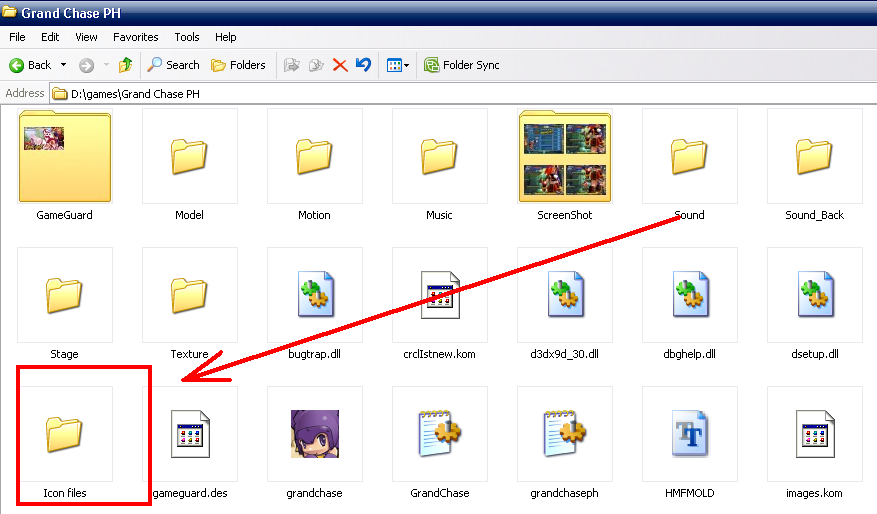Select the grandchase character icon
877x514 pixels.
(315, 434)
